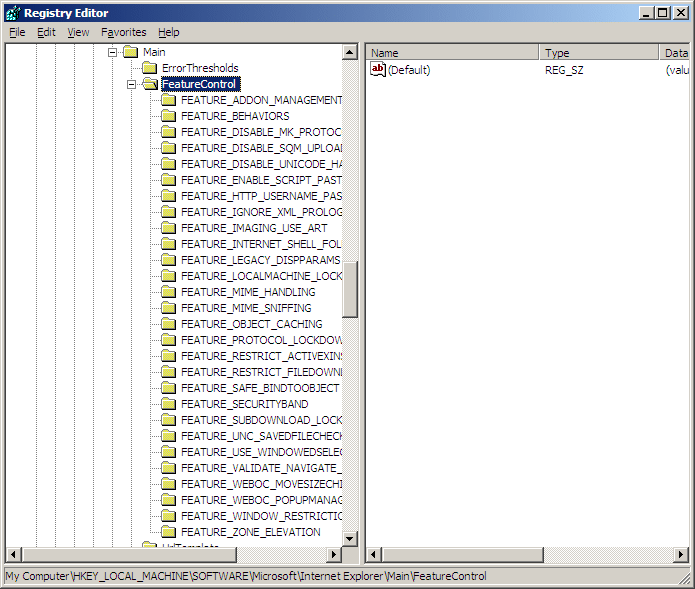695x589 pixels.
Task: Click the FEATURE_LEGACY_DISPPARAMS folder icon
Action: coord(169,260)
